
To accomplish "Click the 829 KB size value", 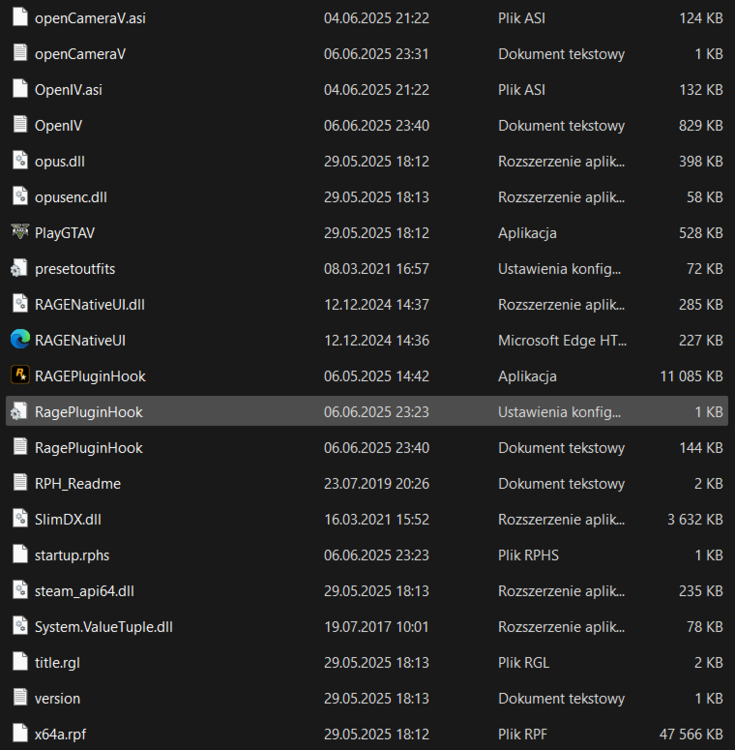I will [x=701, y=126].
